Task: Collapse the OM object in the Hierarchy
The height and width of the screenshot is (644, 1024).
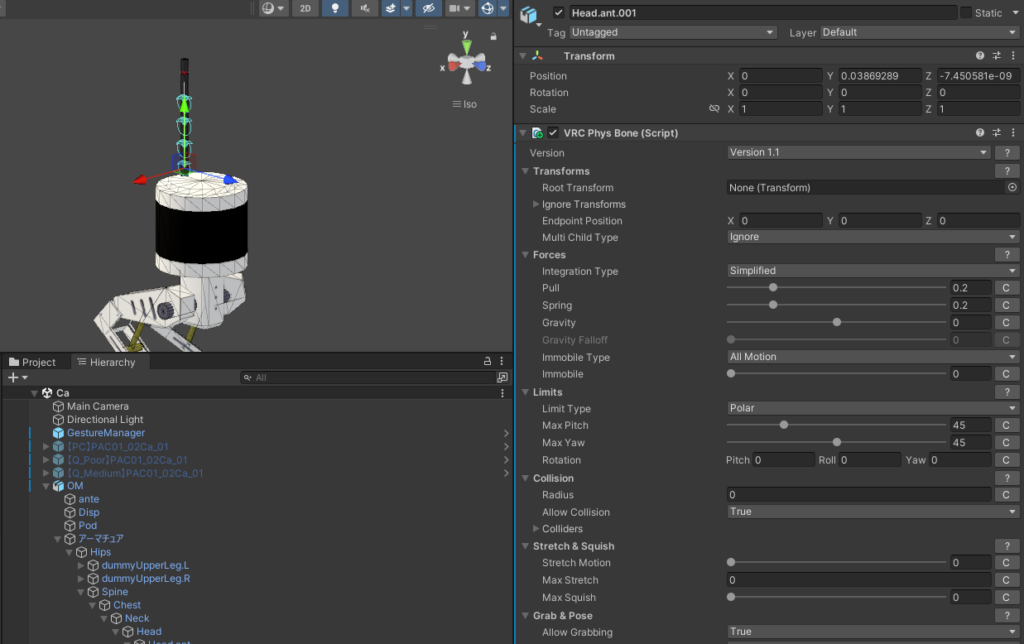Action: tap(46, 485)
